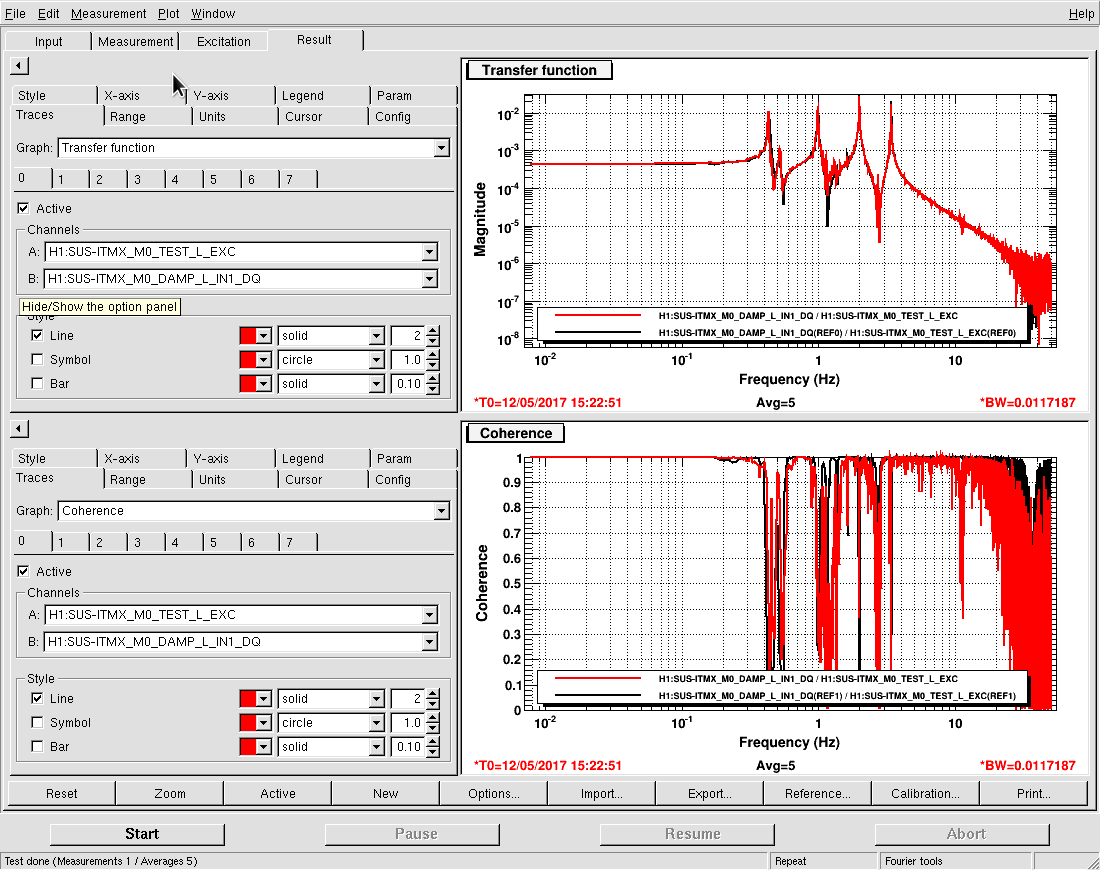Image resolution: width=1100 pixels, height=870 pixels.
Task: Expand upper channel A TEST_L_EXC dropdown
Action: click(429, 252)
